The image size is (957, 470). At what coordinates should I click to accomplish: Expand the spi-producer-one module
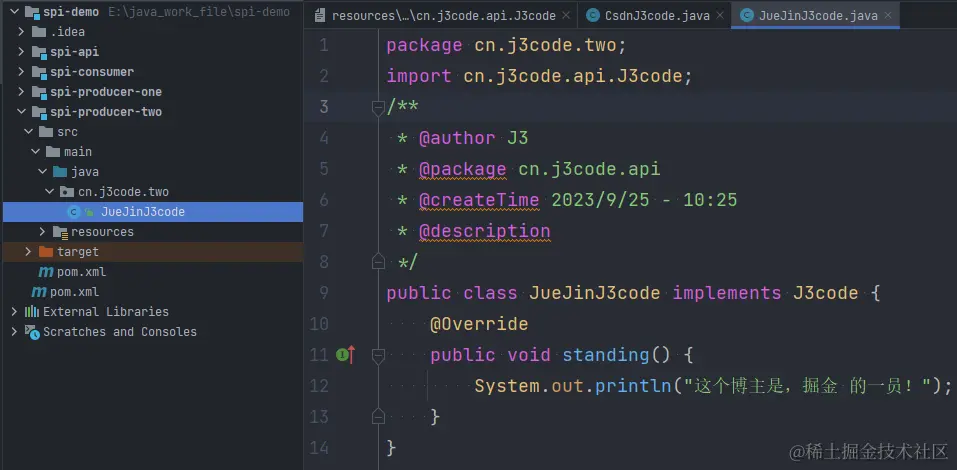[21, 92]
